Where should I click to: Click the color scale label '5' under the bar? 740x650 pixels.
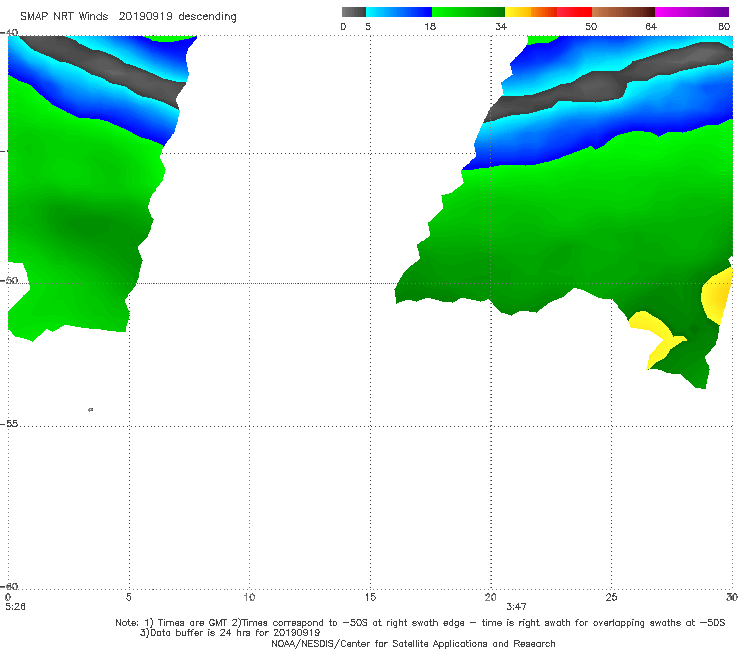(x=368, y=26)
